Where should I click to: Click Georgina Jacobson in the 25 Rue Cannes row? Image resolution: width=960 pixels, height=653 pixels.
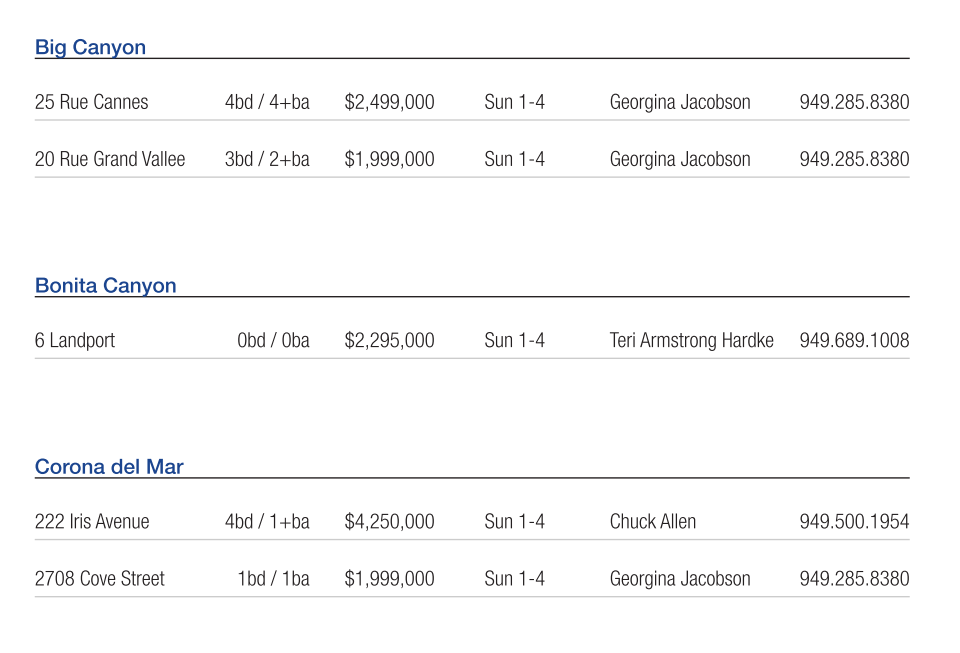[x=680, y=102]
